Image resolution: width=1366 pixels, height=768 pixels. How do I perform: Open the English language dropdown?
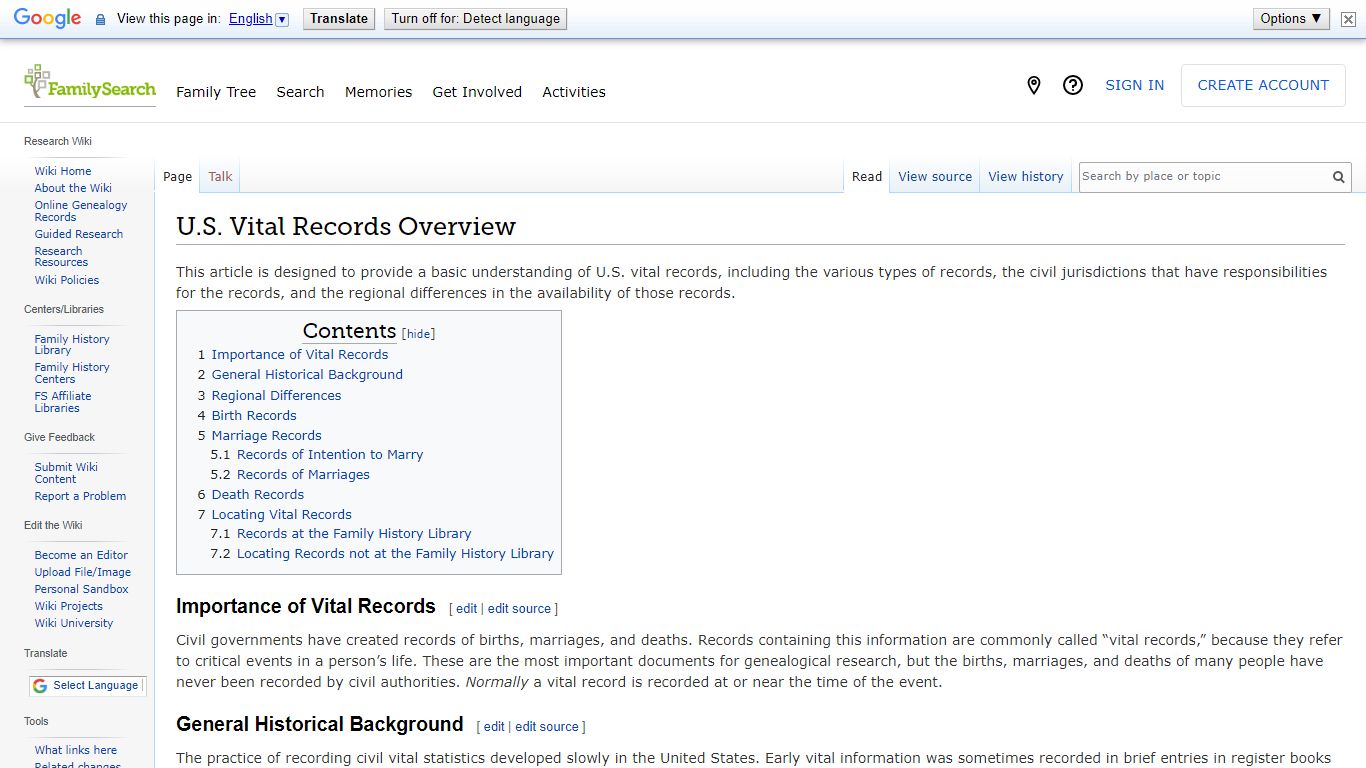coord(258,19)
